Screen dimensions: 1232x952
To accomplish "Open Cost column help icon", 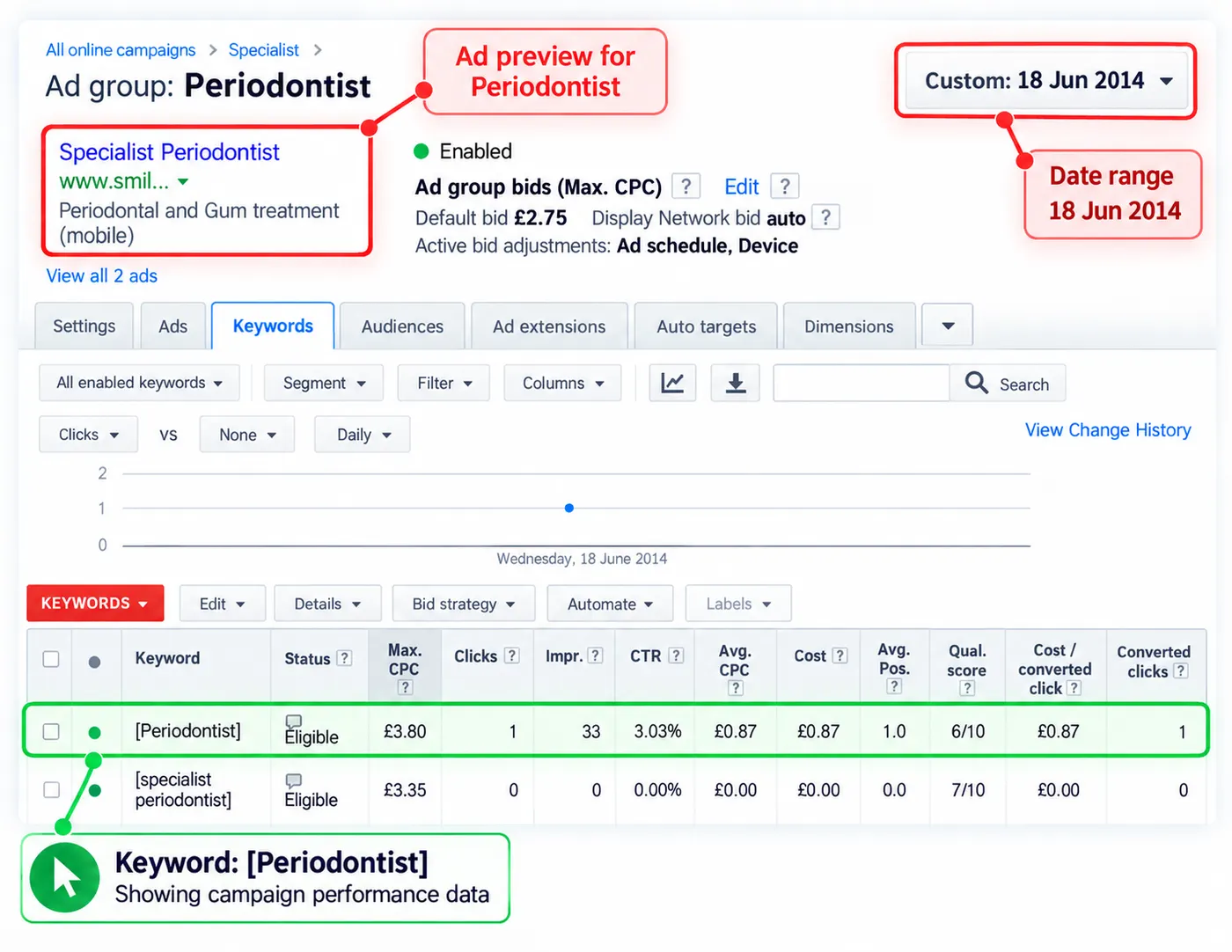I will pyautogui.click(x=840, y=655).
